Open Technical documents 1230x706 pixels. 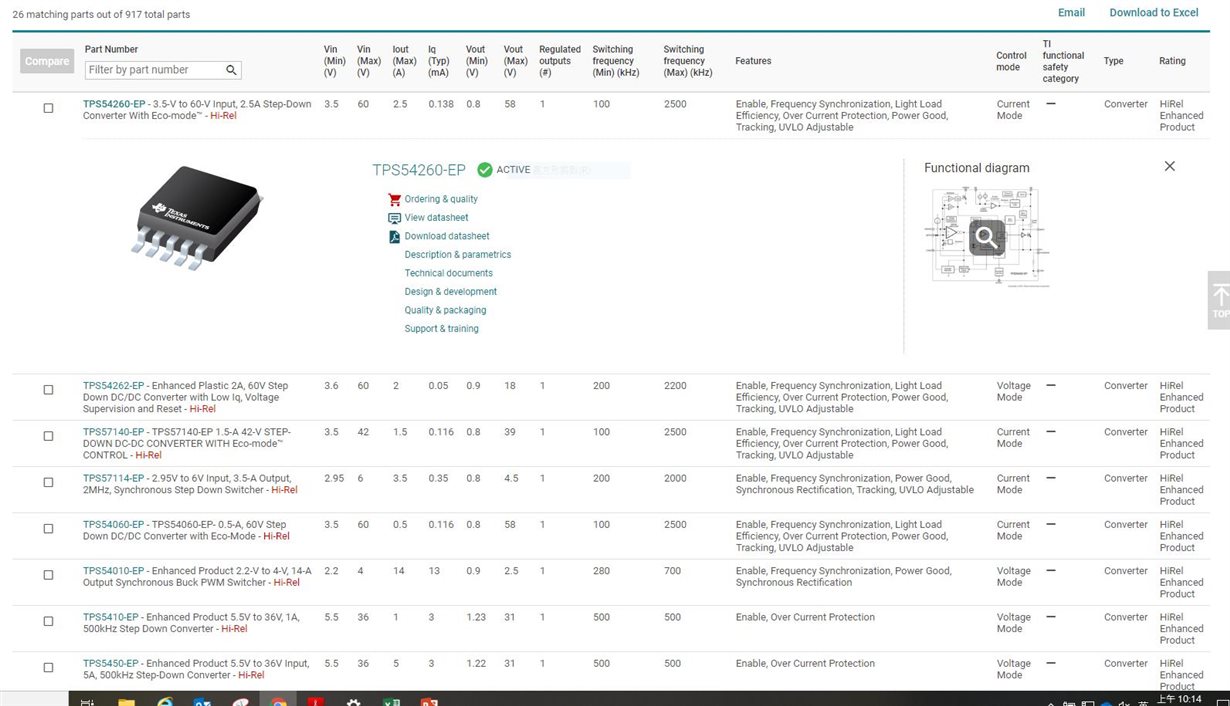pyautogui.click(x=449, y=273)
